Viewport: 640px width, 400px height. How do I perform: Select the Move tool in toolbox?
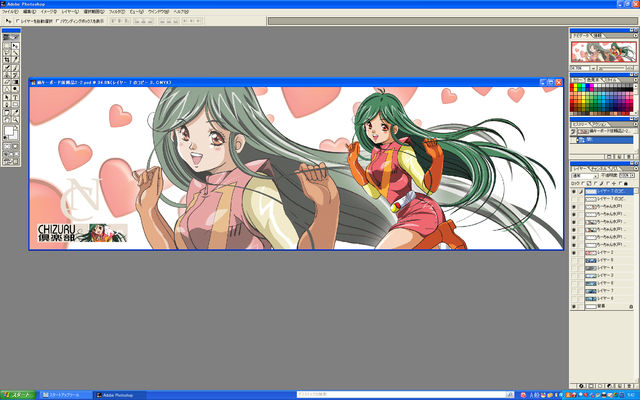pyautogui.click(x=17, y=46)
